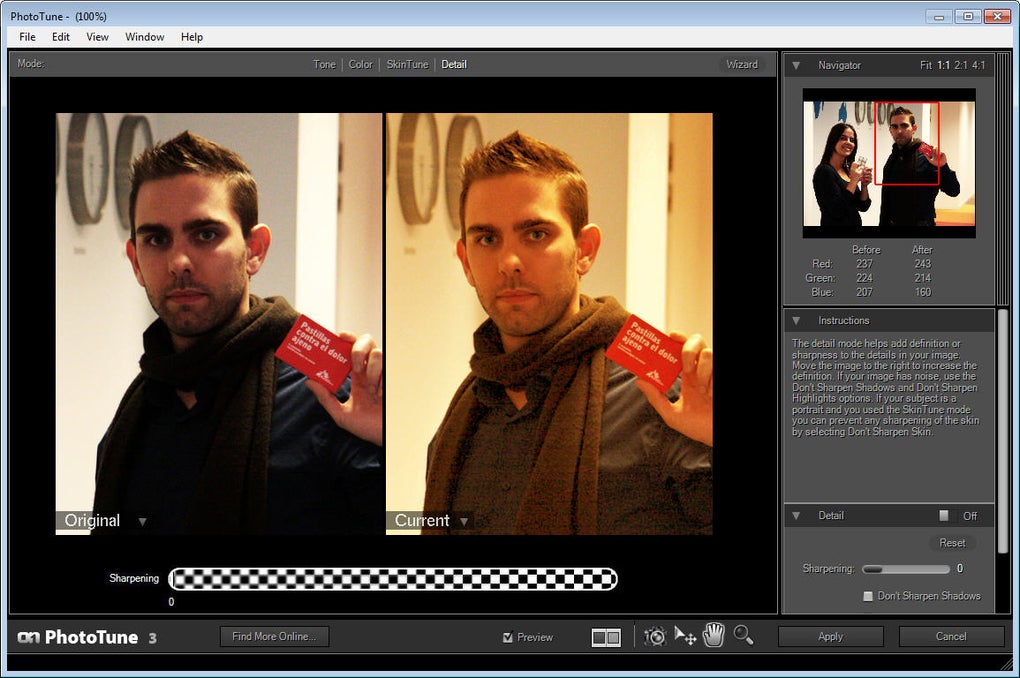Select the Move tool
The height and width of the screenshot is (678, 1020).
pos(684,634)
